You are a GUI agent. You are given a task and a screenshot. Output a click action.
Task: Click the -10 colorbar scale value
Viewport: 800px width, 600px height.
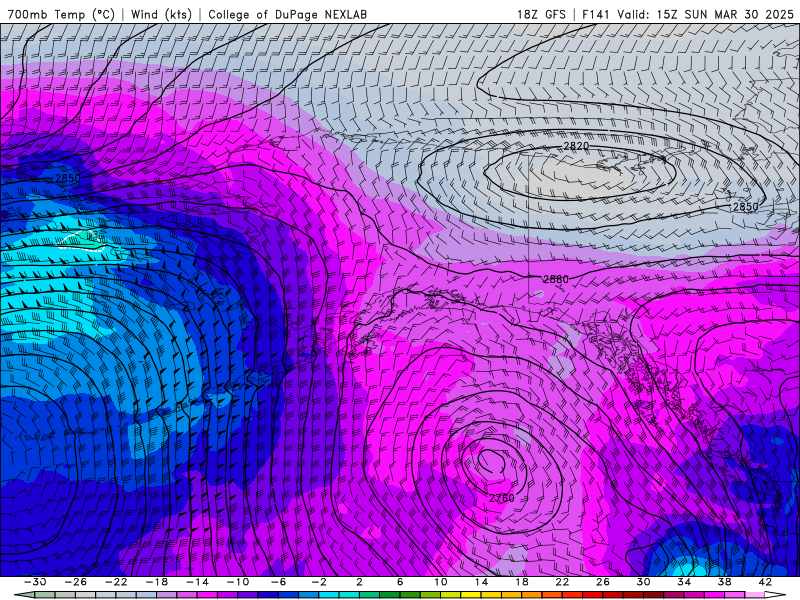pyautogui.click(x=238, y=582)
